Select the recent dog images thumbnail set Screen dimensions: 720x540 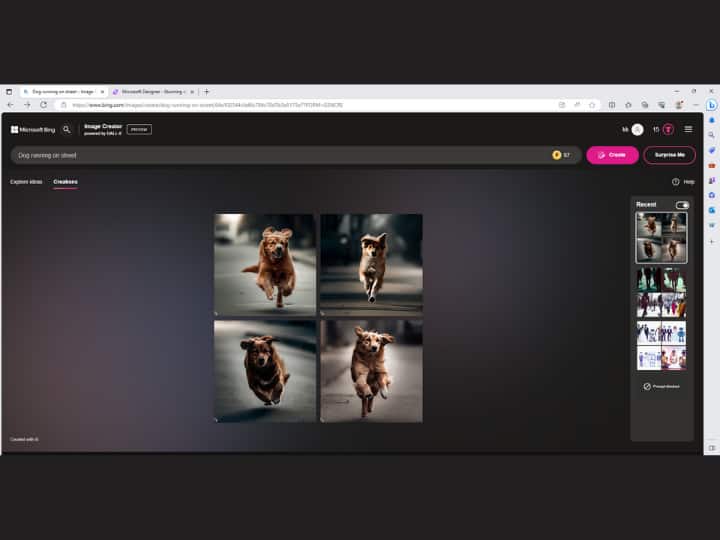(661, 237)
